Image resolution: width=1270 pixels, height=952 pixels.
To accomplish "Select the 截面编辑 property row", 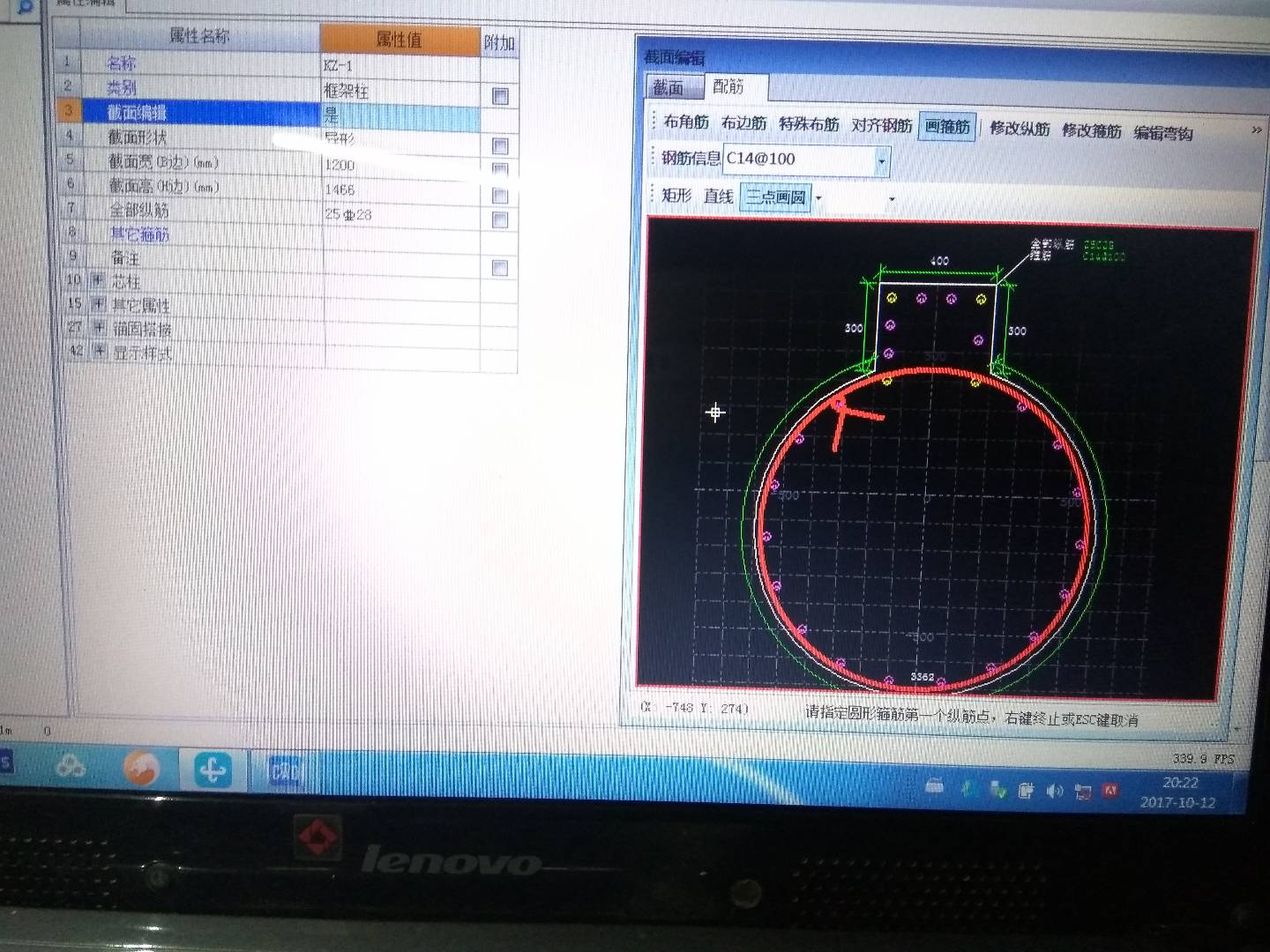I will coord(201,111).
